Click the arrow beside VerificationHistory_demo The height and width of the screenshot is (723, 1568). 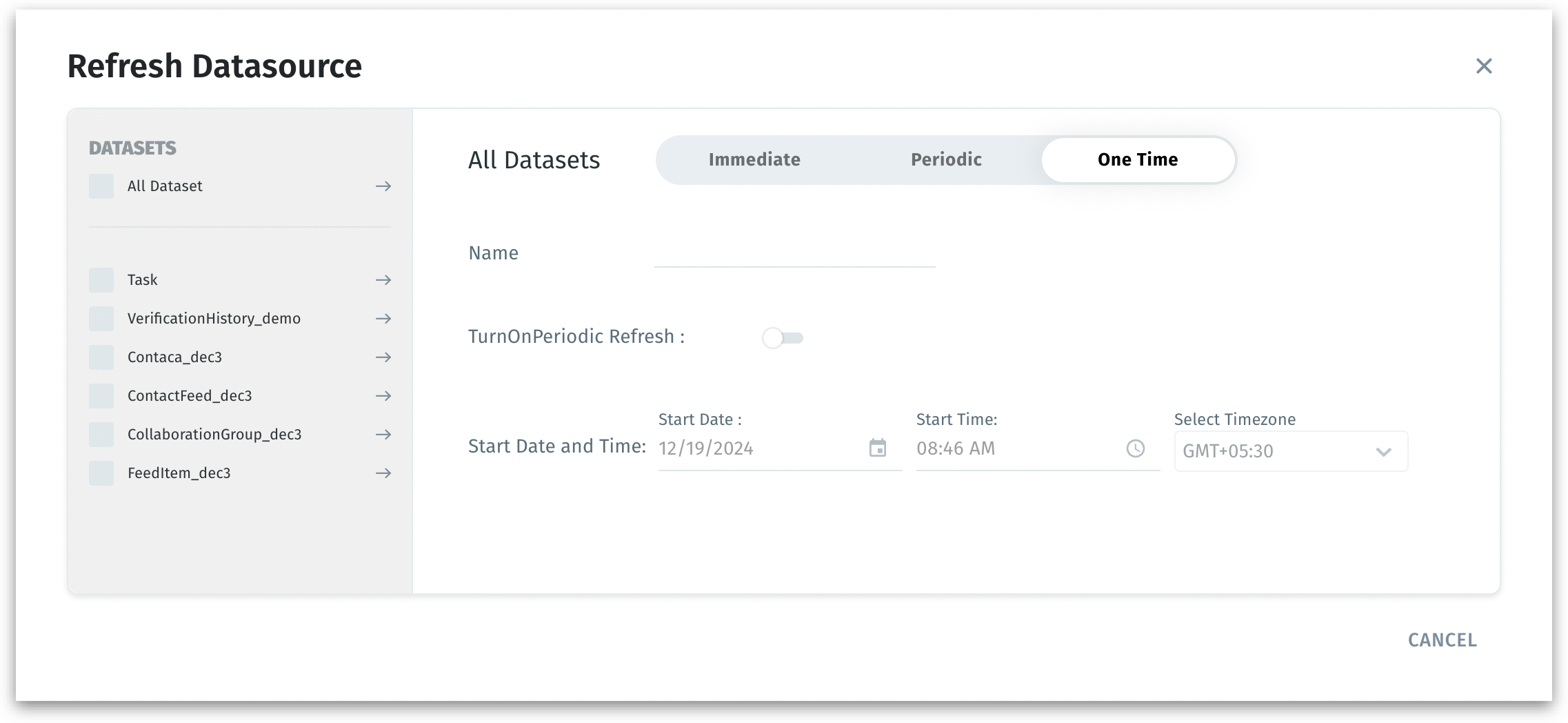click(383, 319)
